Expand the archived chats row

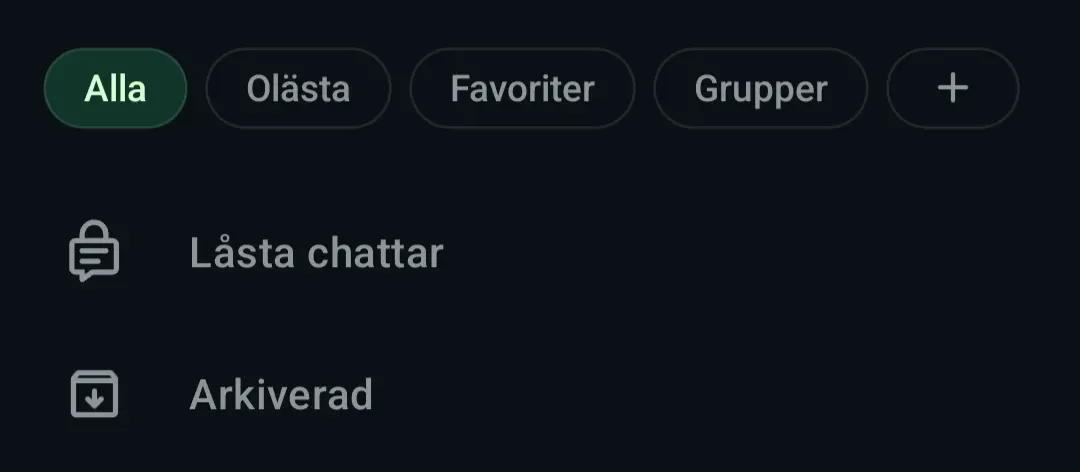(540, 394)
